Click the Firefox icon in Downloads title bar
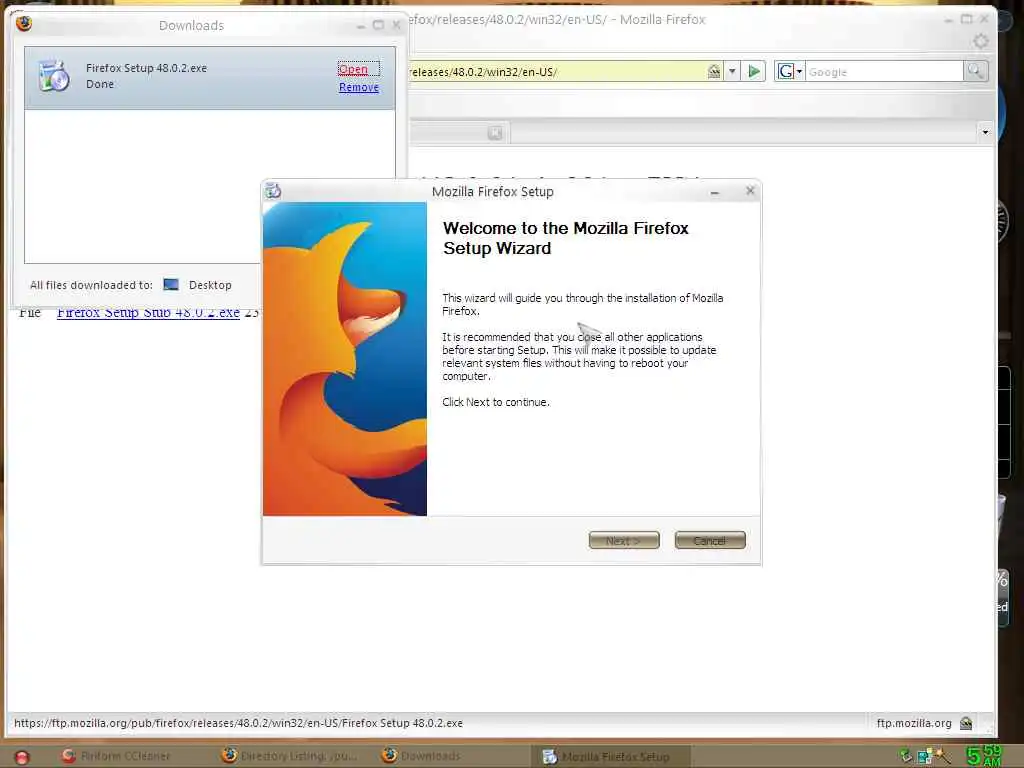 pos(24,24)
